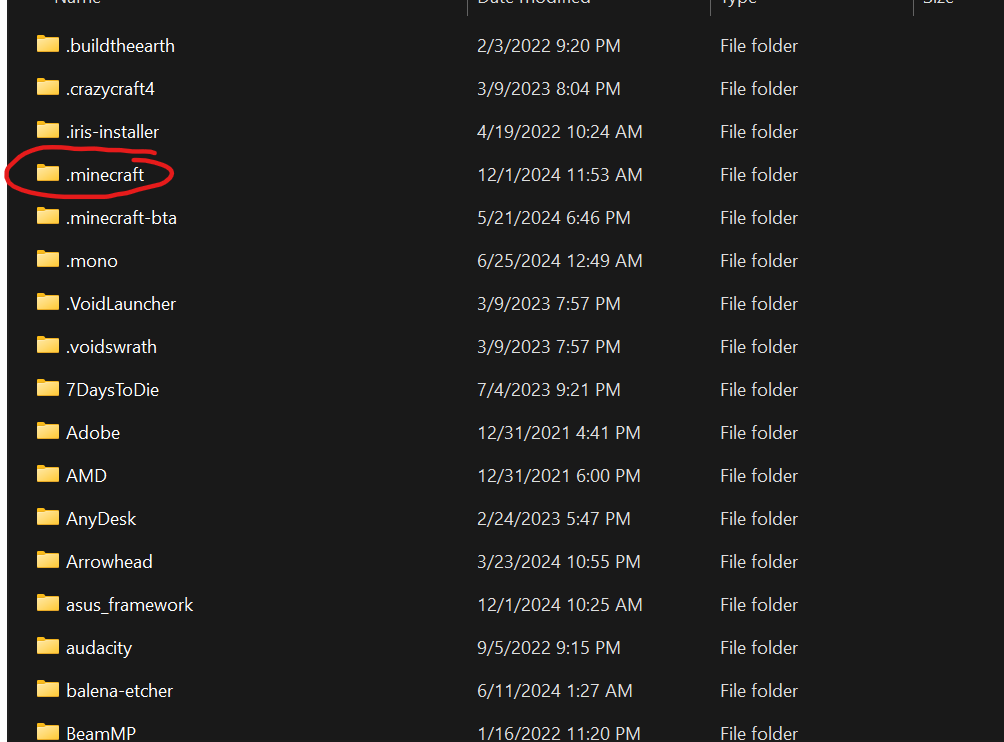The height and width of the screenshot is (742, 1004).
Task: Click the date "3/23/2024 10:55 PM"
Action: (x=559, y=562)
